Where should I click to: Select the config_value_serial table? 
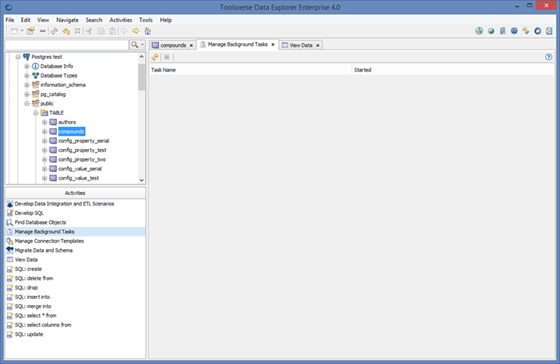(x=80, y=169)
